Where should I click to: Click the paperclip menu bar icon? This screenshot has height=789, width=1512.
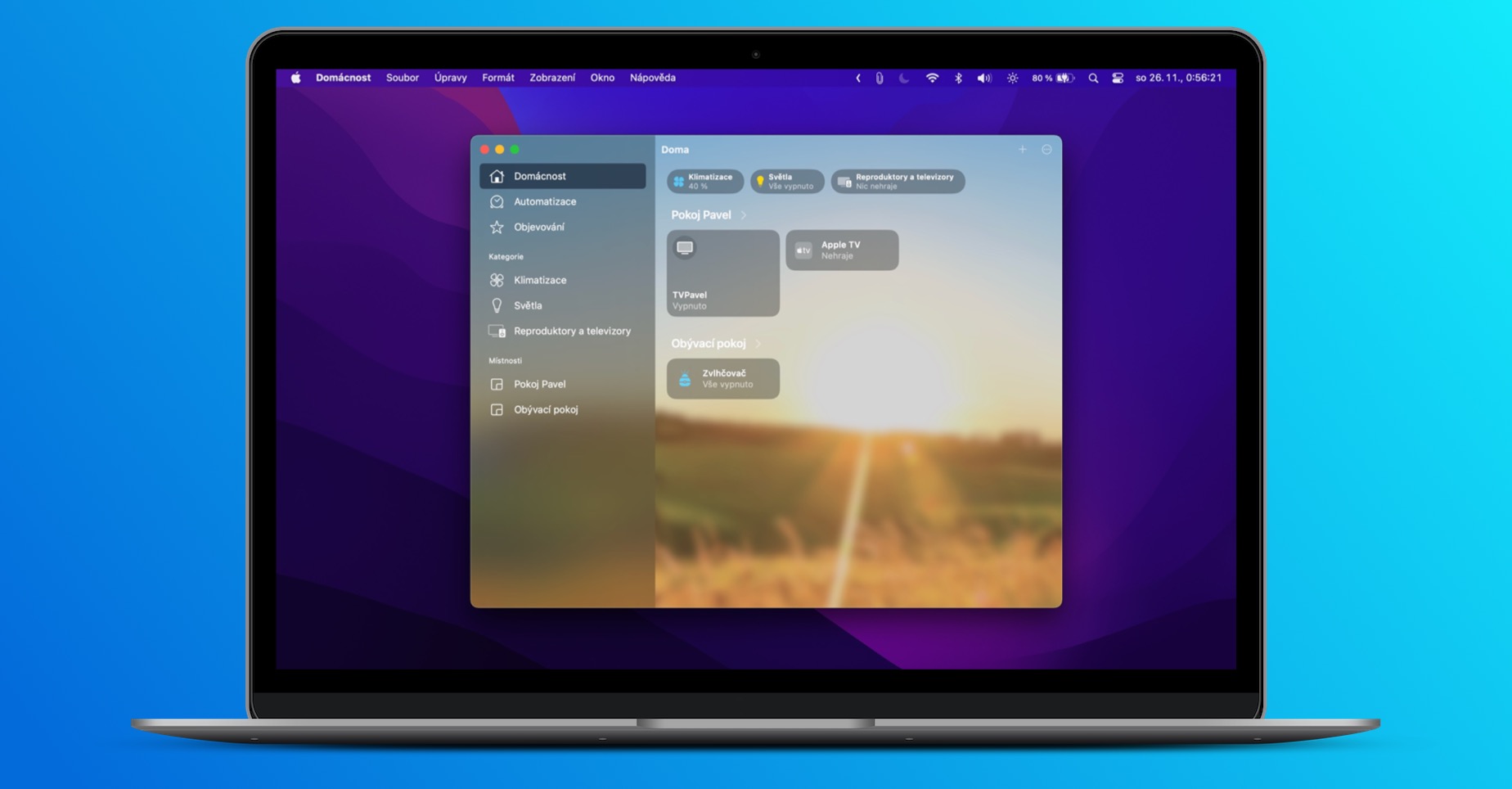click(x=880, y=78)
